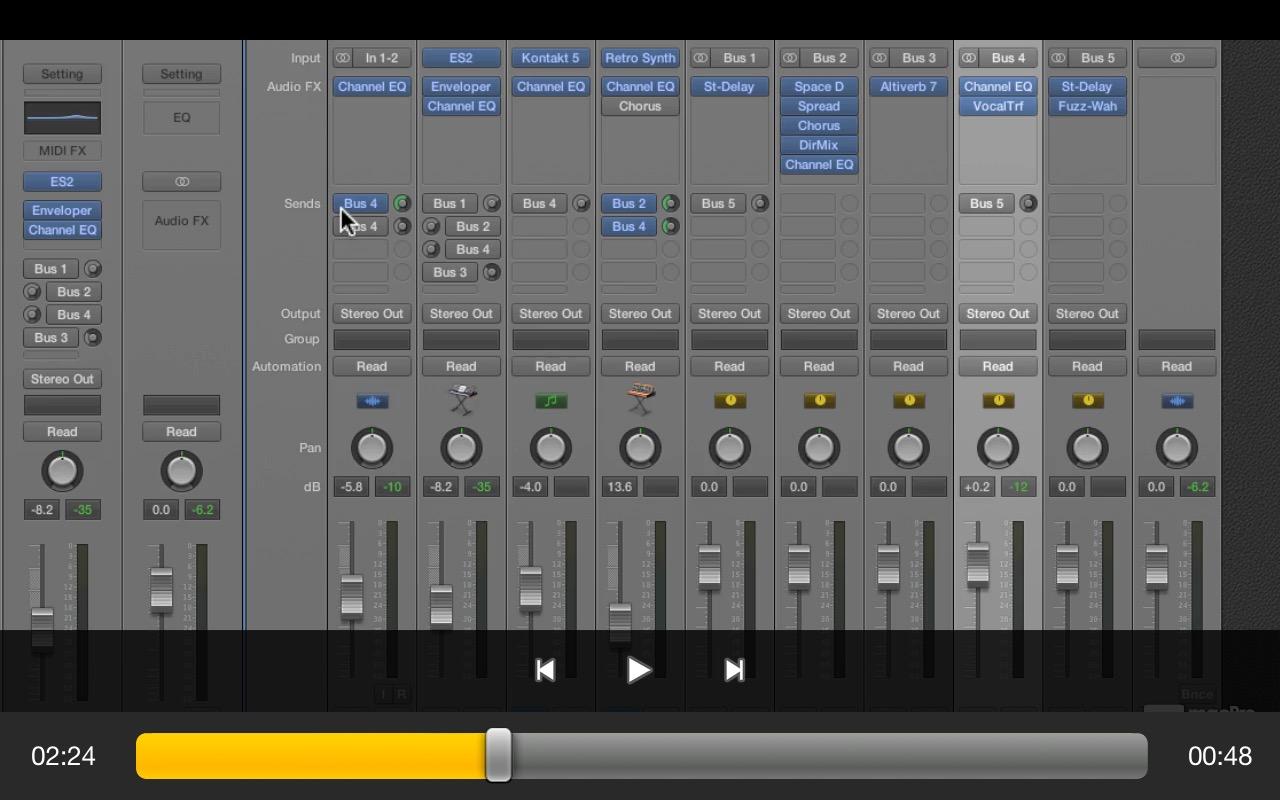Open the VocalTrf plug-in on Bus 4 channel

pos(997,106)
